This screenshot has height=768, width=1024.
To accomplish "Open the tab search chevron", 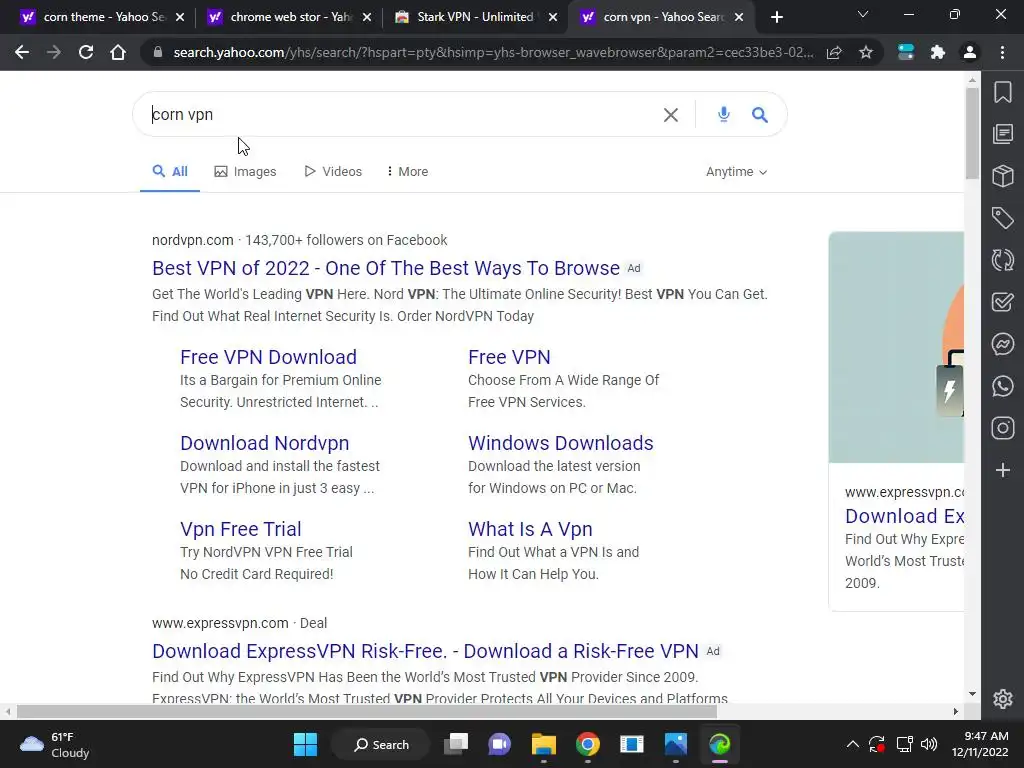I will tap(863, 14).
